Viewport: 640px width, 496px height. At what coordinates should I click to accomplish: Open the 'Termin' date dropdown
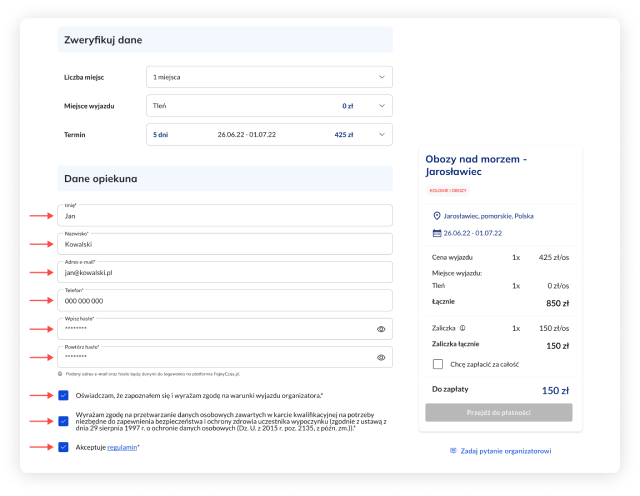(268, 134)
